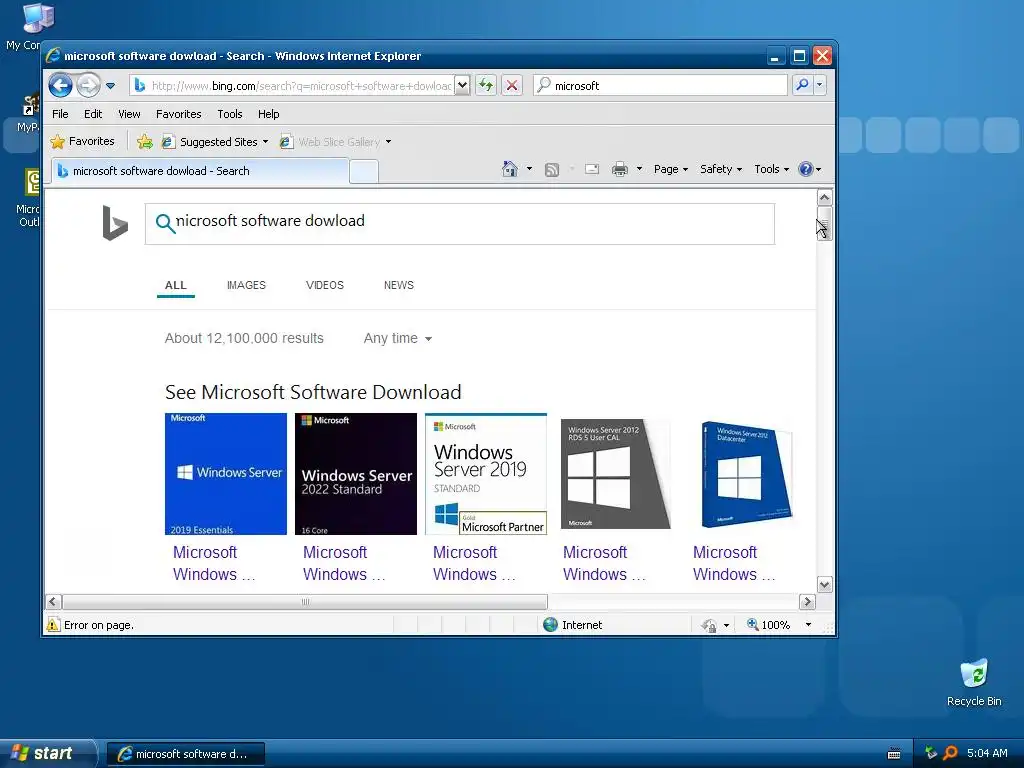Open the Tools command bar menu
The height and width of the screenshot is (768, 1024).
(x=771, y=169)
